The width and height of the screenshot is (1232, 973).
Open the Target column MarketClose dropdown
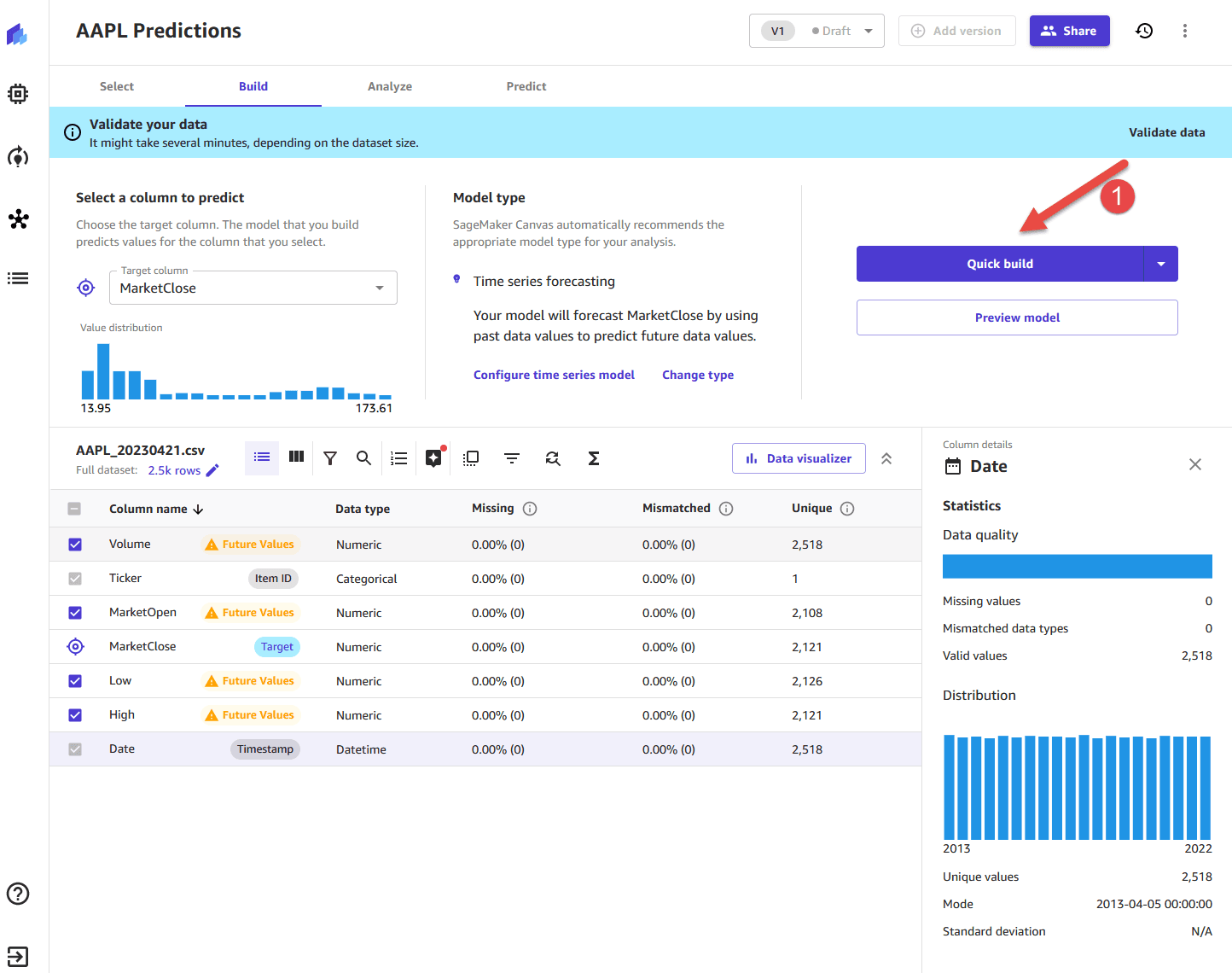(253, 288)
